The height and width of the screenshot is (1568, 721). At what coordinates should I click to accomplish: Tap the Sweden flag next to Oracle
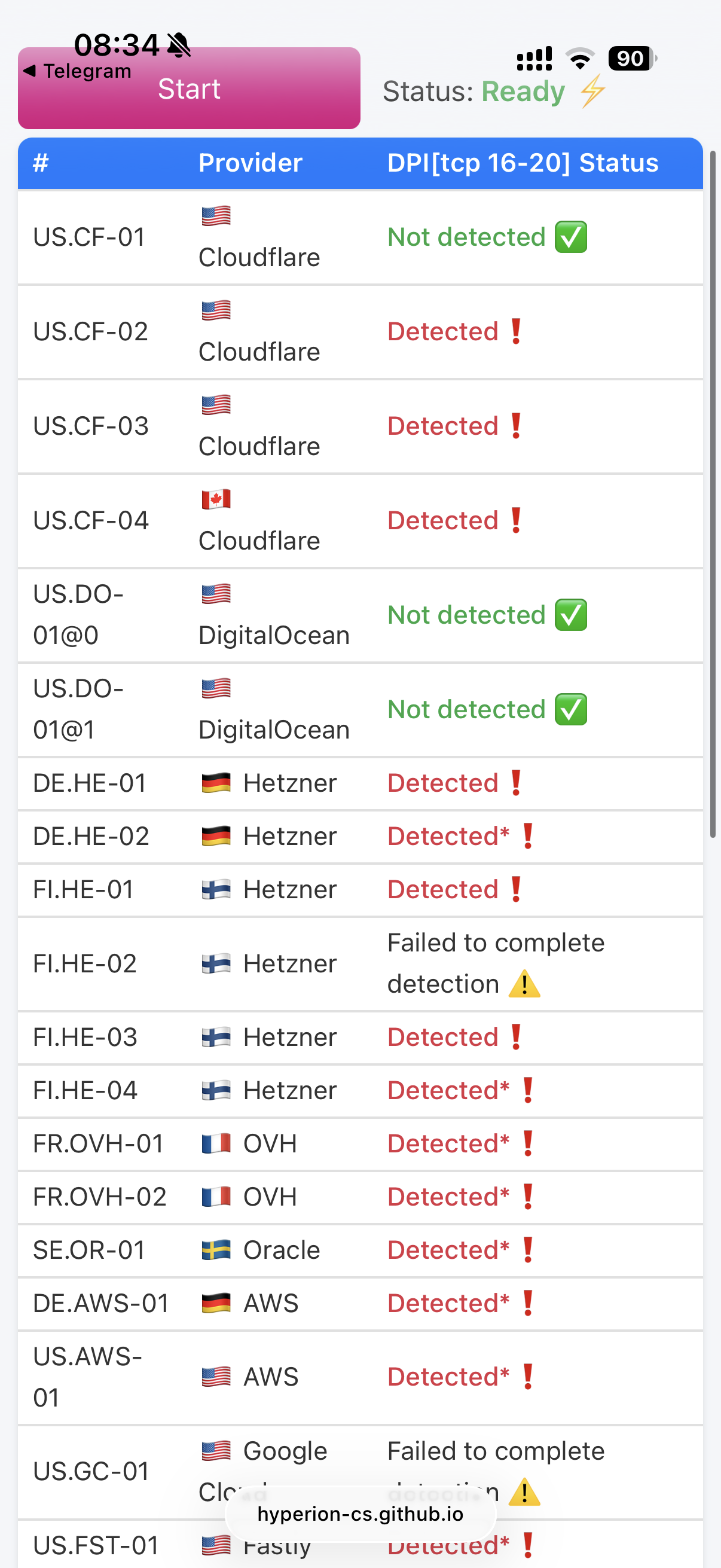click(216, 1250)
